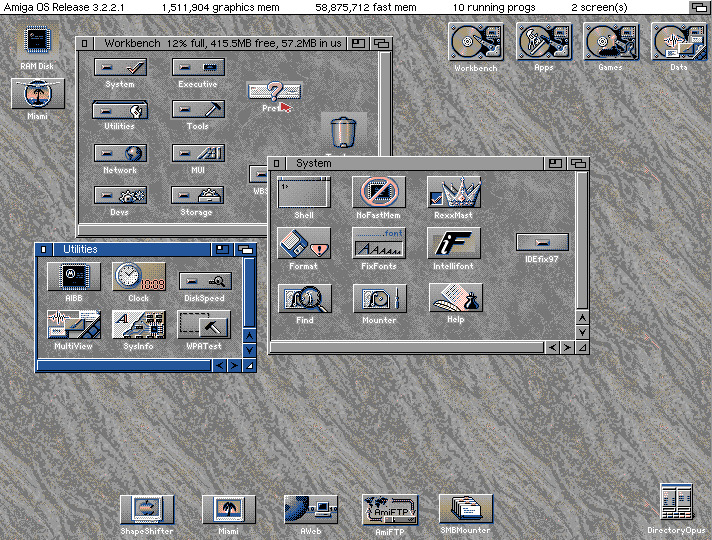Click the System window left scroll arrow
This screenshot has width=712, height=540.
point(552,348)
